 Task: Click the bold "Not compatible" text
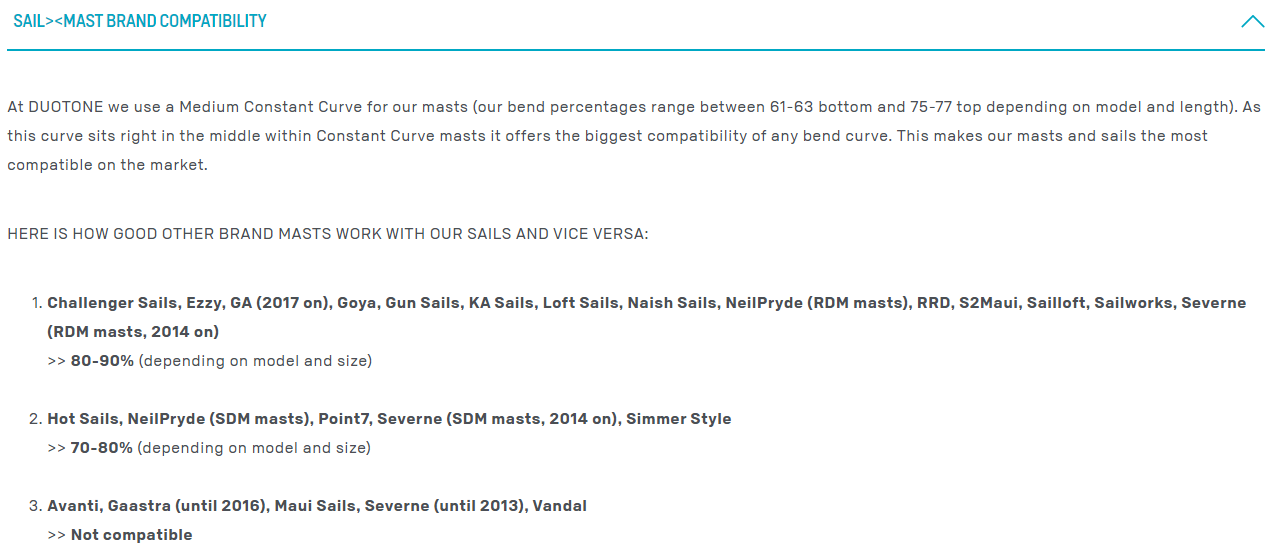click(x=131, y=535)
